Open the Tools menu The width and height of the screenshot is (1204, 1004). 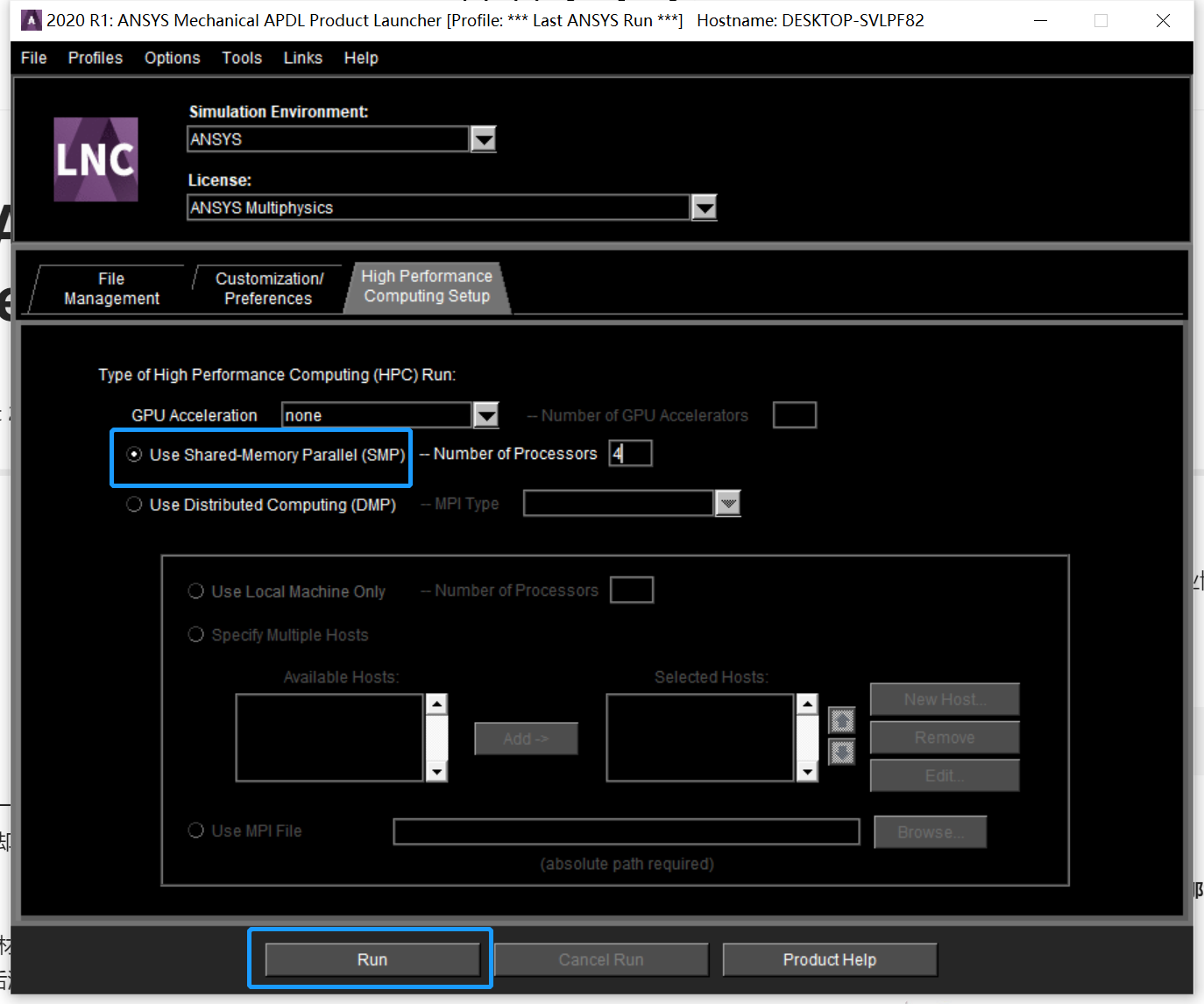coord(241,58)
